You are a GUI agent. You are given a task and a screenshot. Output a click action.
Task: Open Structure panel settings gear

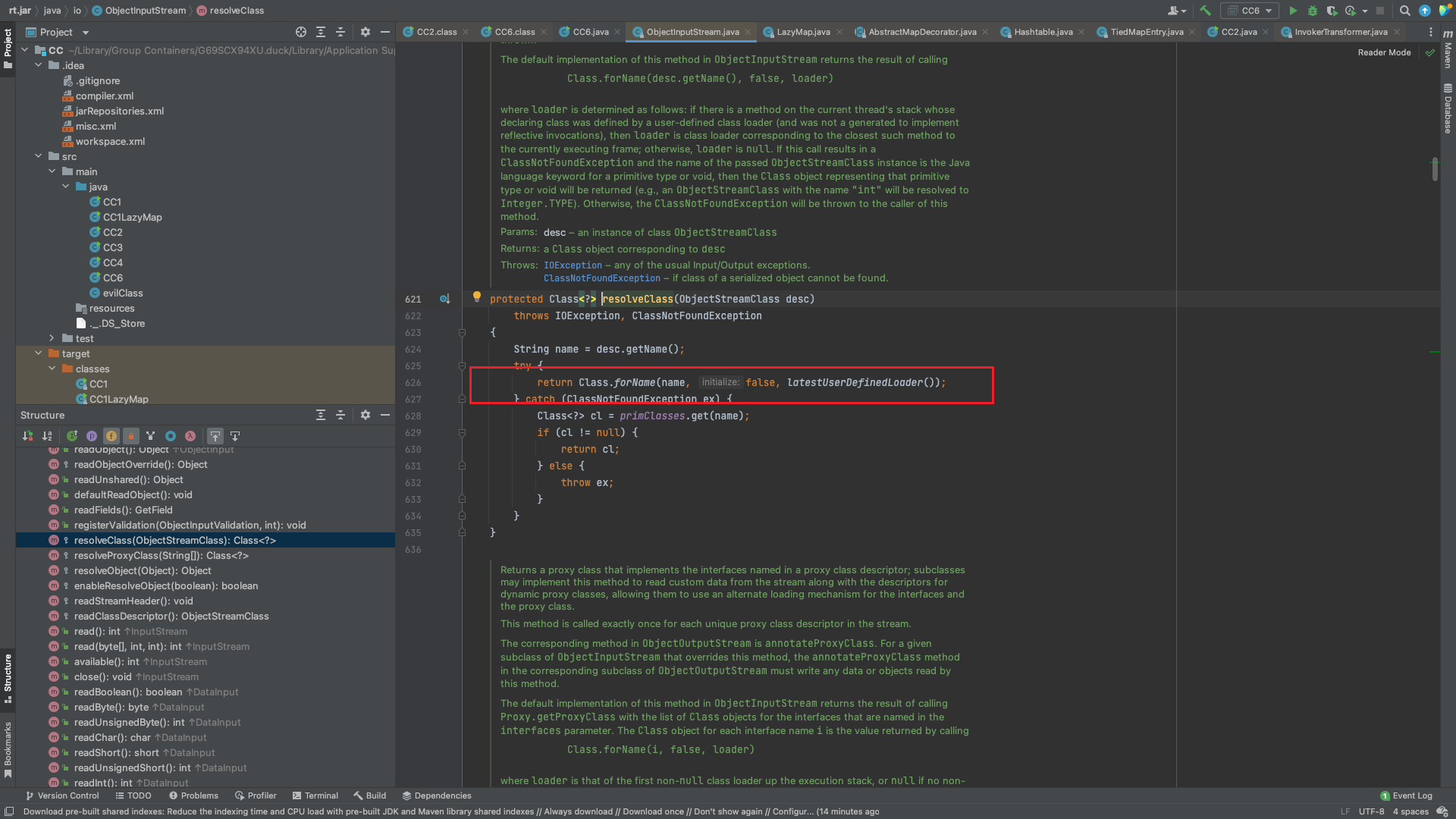point(366,415)
